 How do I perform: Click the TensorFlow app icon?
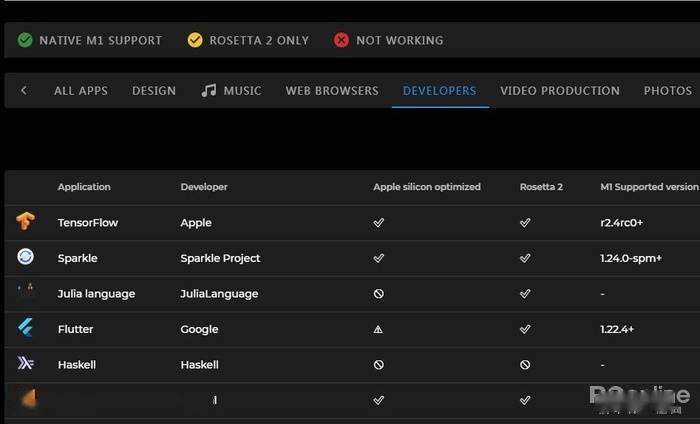(x=25, y=221)
